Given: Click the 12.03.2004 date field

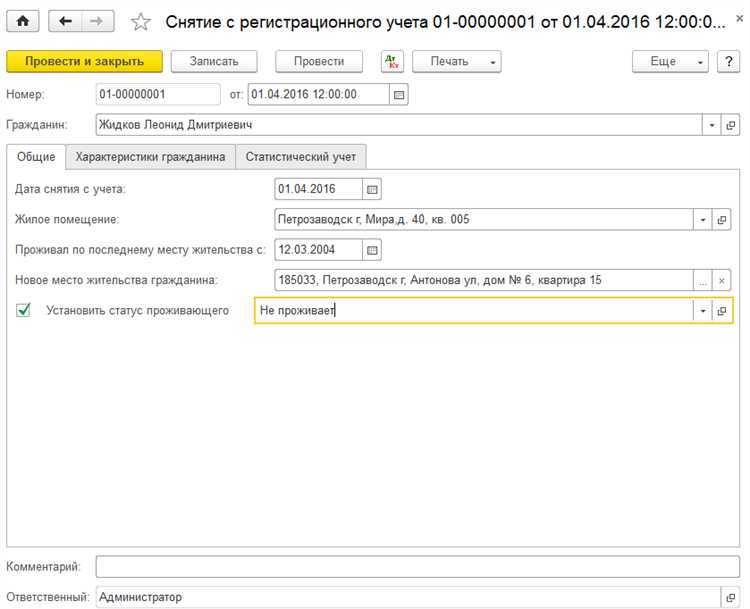Looking at the screenshot, I should (x=319, y=250).
